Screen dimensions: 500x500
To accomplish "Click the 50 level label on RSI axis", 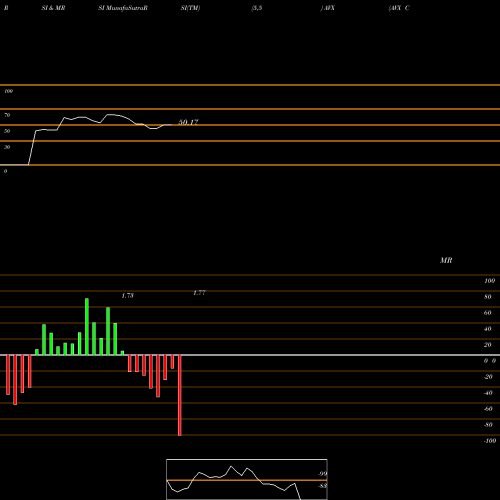I will click(7, 131).
